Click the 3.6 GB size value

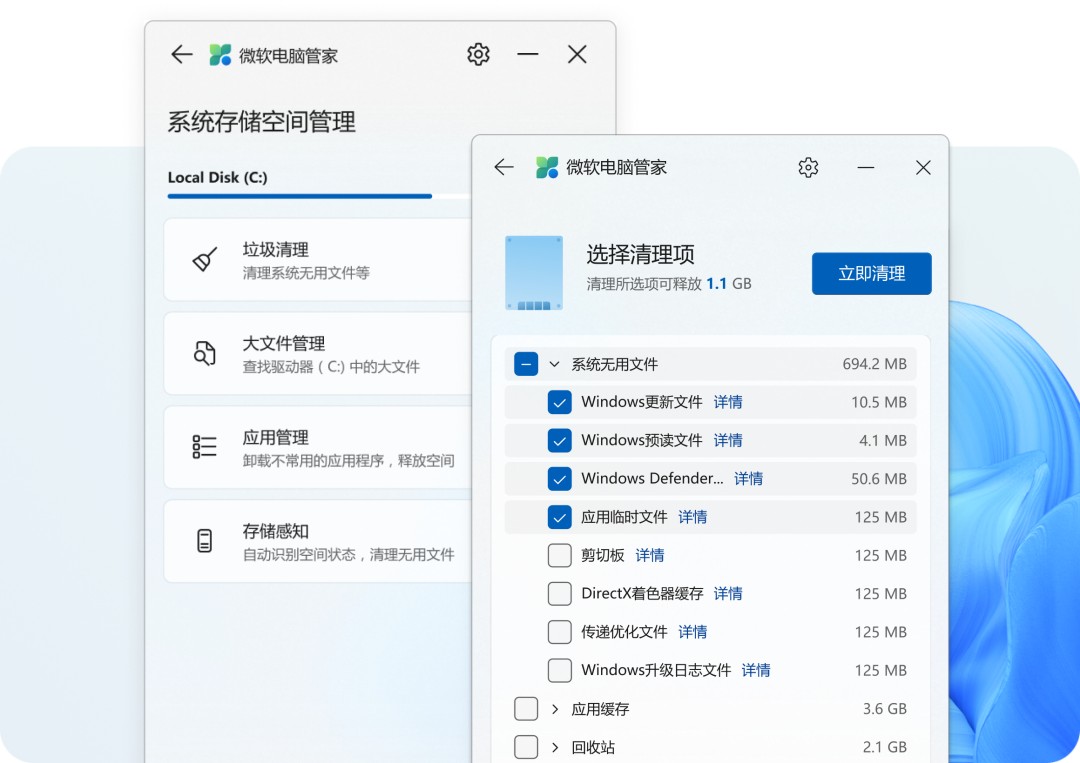click(885, 709)
